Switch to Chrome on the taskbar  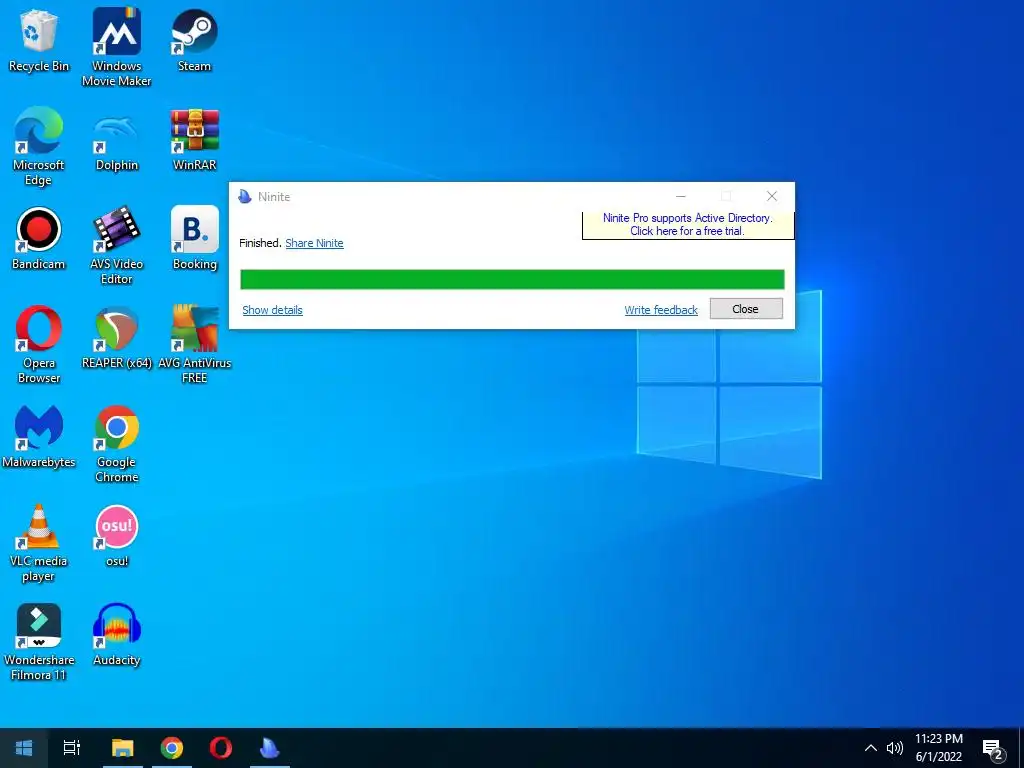(172, 748)
